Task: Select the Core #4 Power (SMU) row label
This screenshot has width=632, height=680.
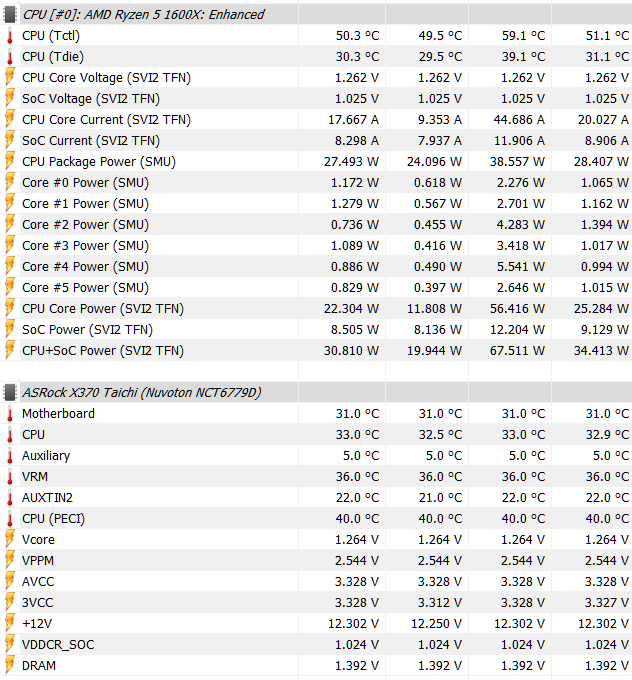Action: (x=85, y=267)
